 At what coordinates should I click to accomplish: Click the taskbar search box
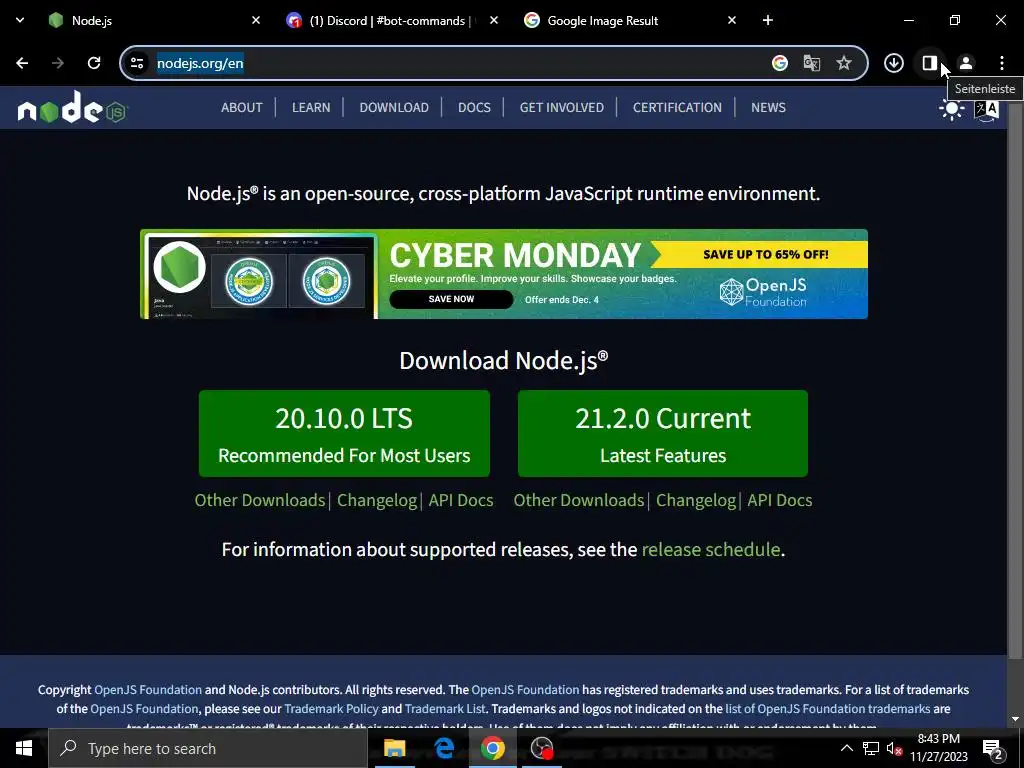click(208, 748)
